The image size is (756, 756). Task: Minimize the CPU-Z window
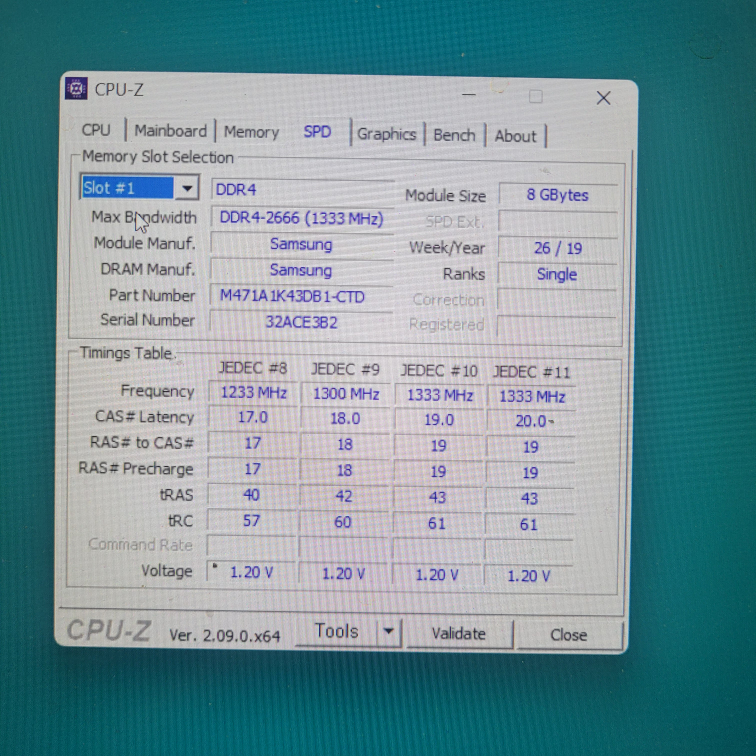(x=469, y=94)
